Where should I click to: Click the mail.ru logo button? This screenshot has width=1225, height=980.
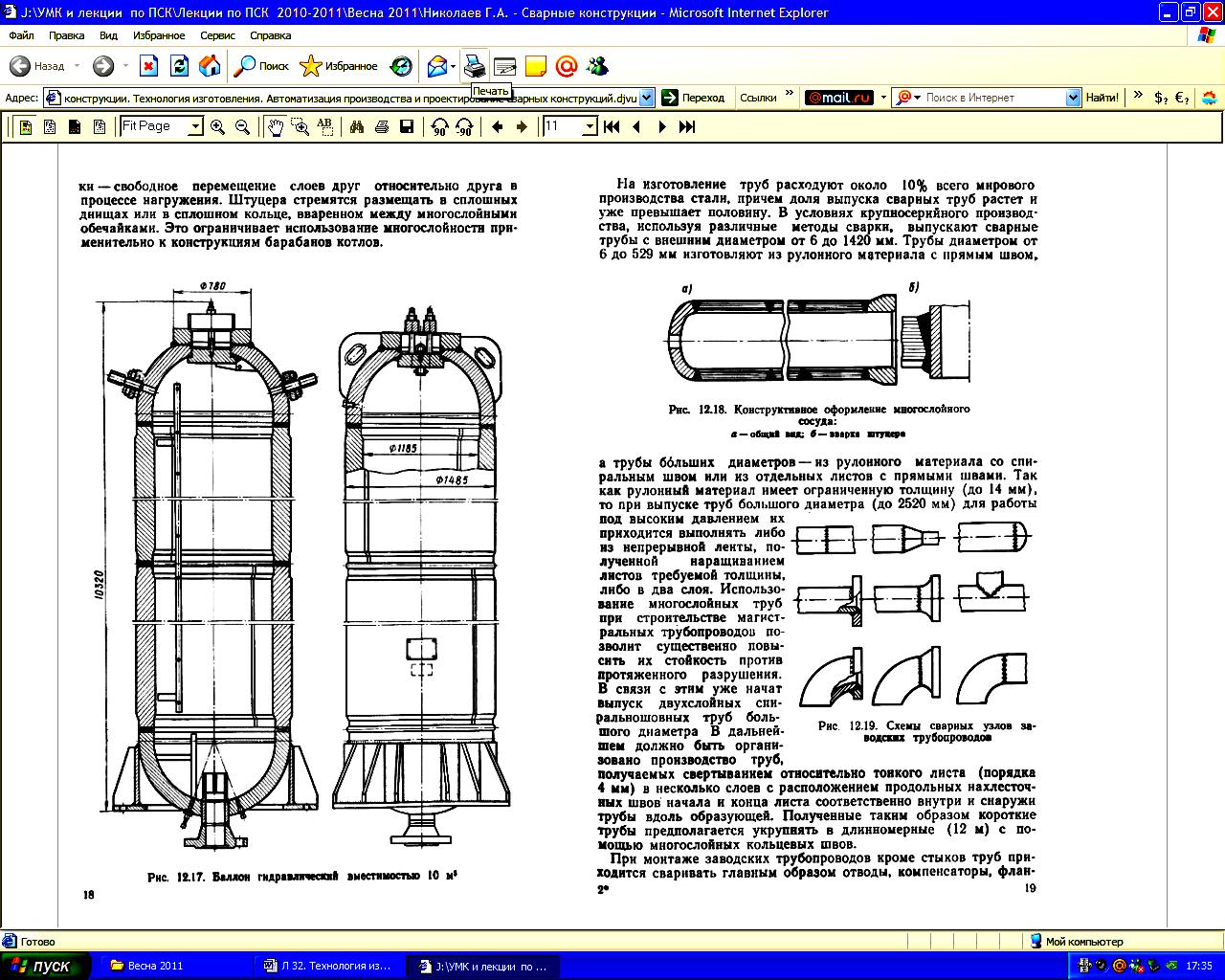pos(839,98)
